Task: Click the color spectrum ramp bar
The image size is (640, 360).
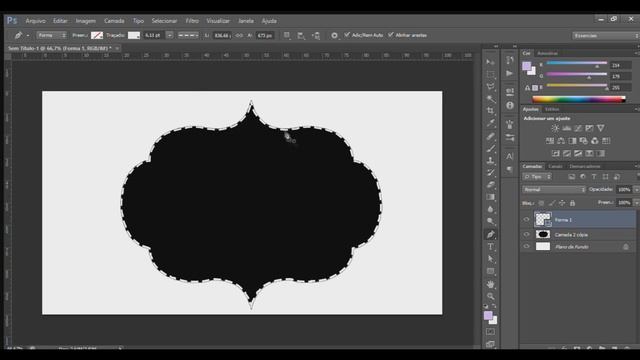Action: pyautogui.click(x=579, y=99)
